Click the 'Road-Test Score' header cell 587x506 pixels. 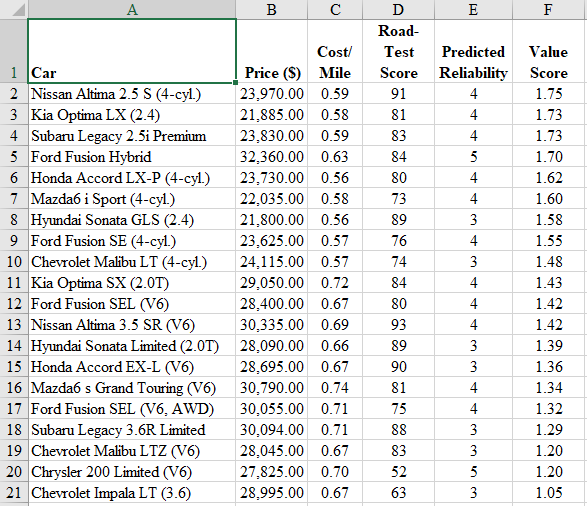coord(398,51)
